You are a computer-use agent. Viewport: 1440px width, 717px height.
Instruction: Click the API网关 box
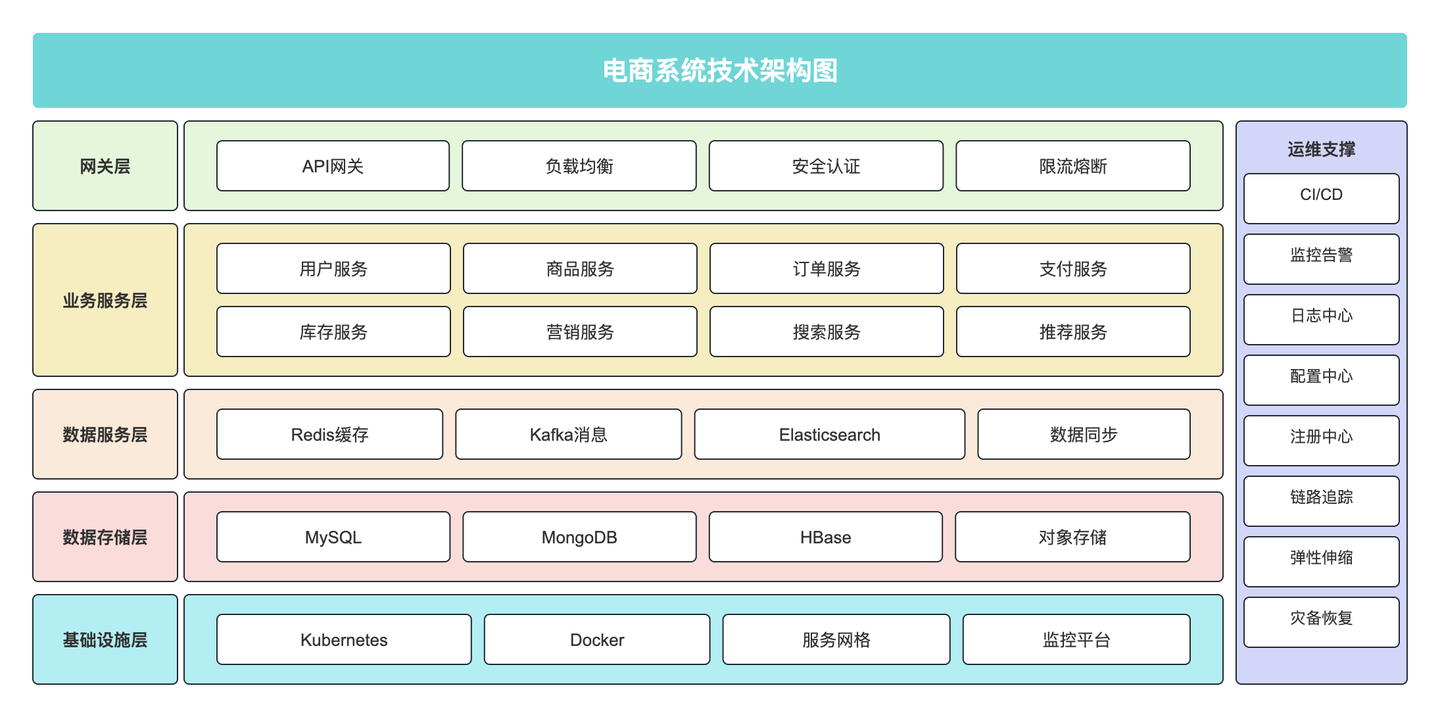[x=333, y=166]
